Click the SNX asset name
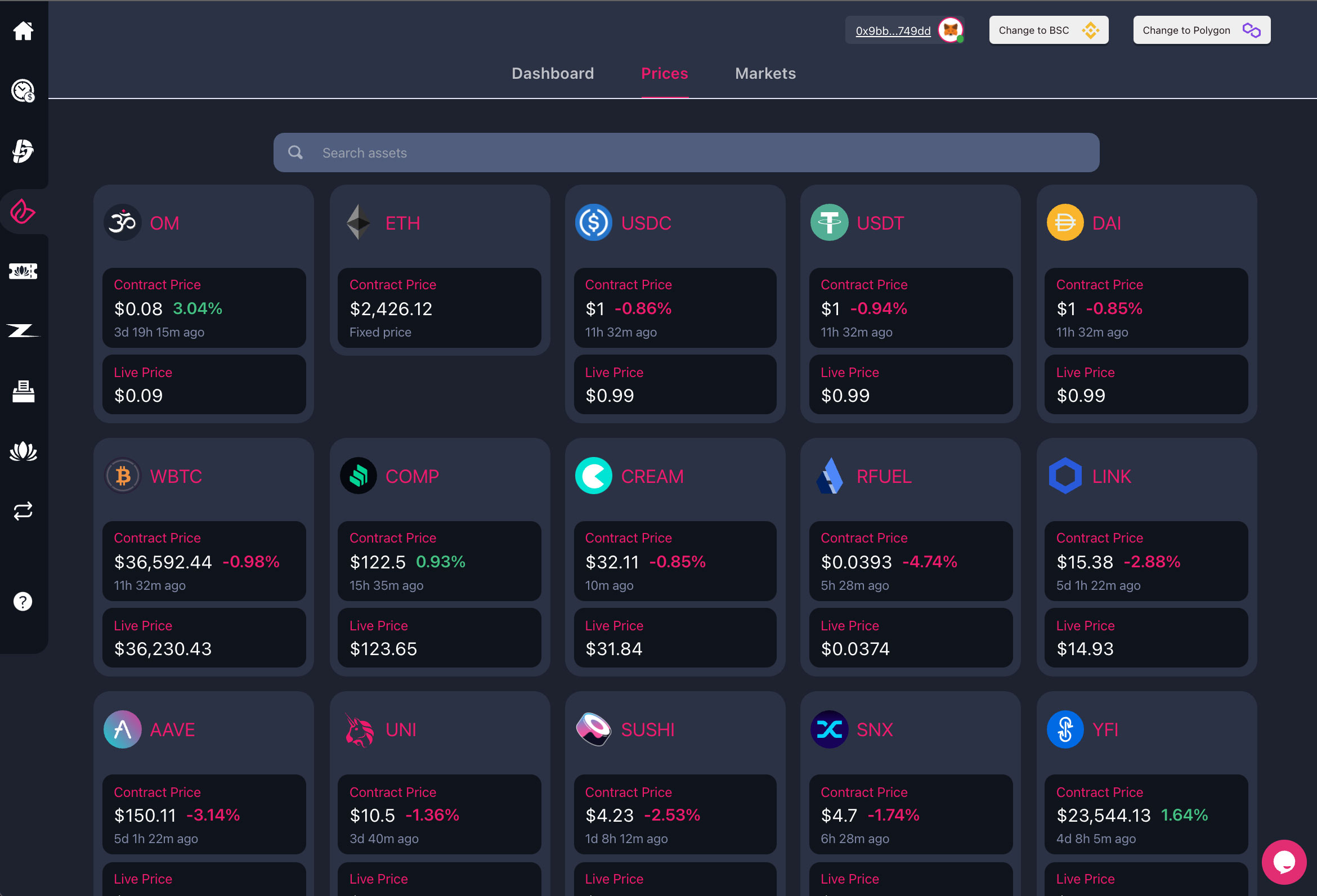Image resolution: width=1317 pixels, height=896 pixels. pyautogui.click(x=875, y=730)
